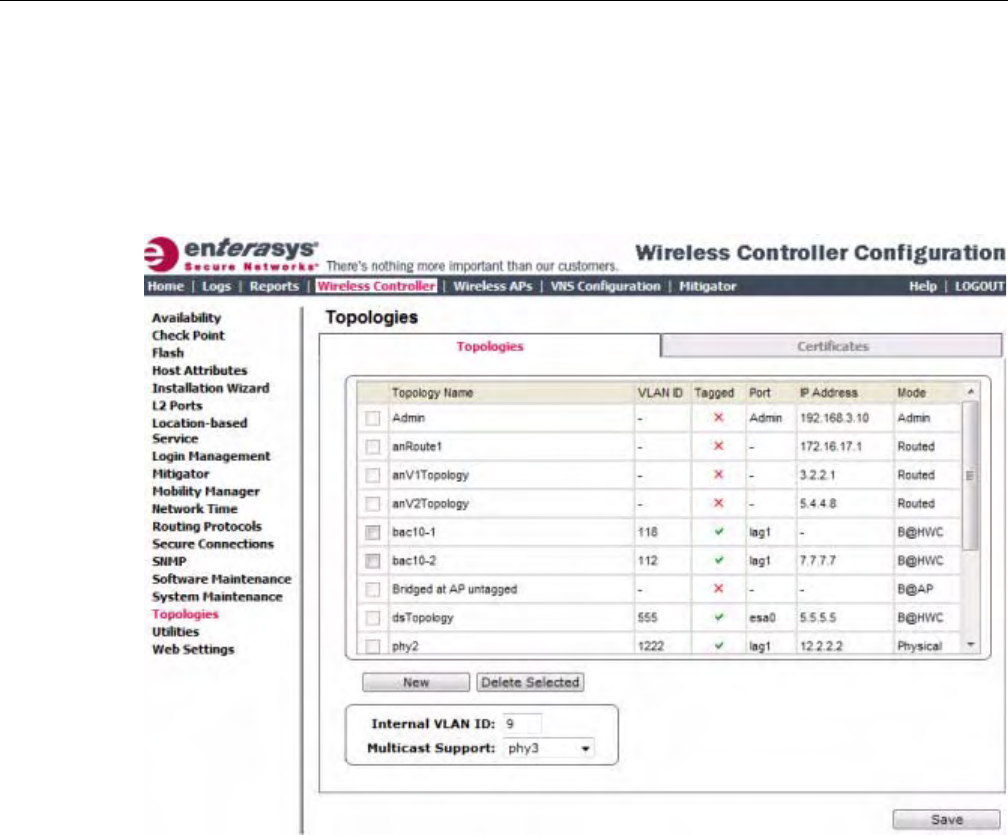Open System Maintenance in the sidebar
Image resolution: width=1008 pixels, height=835 pixels.
[217, 597]
